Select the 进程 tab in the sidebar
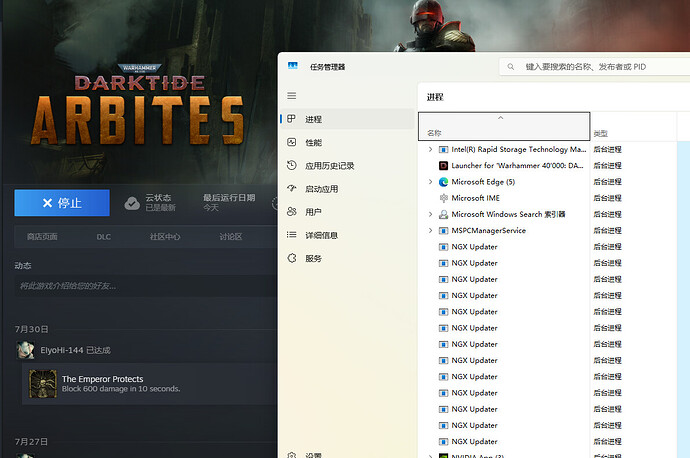The image size is (690, 458). coord(348,119)
